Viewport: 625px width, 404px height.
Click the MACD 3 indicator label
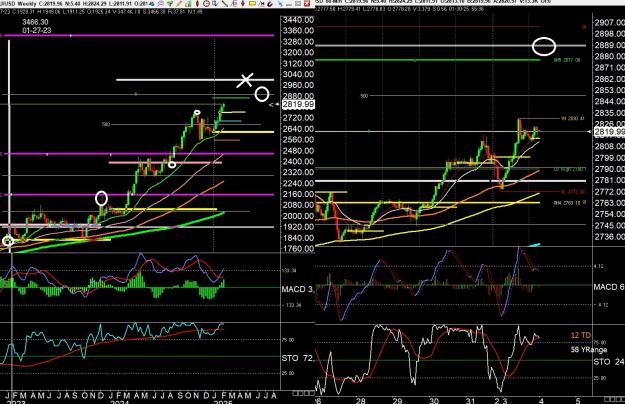click(x=297, y=289)
